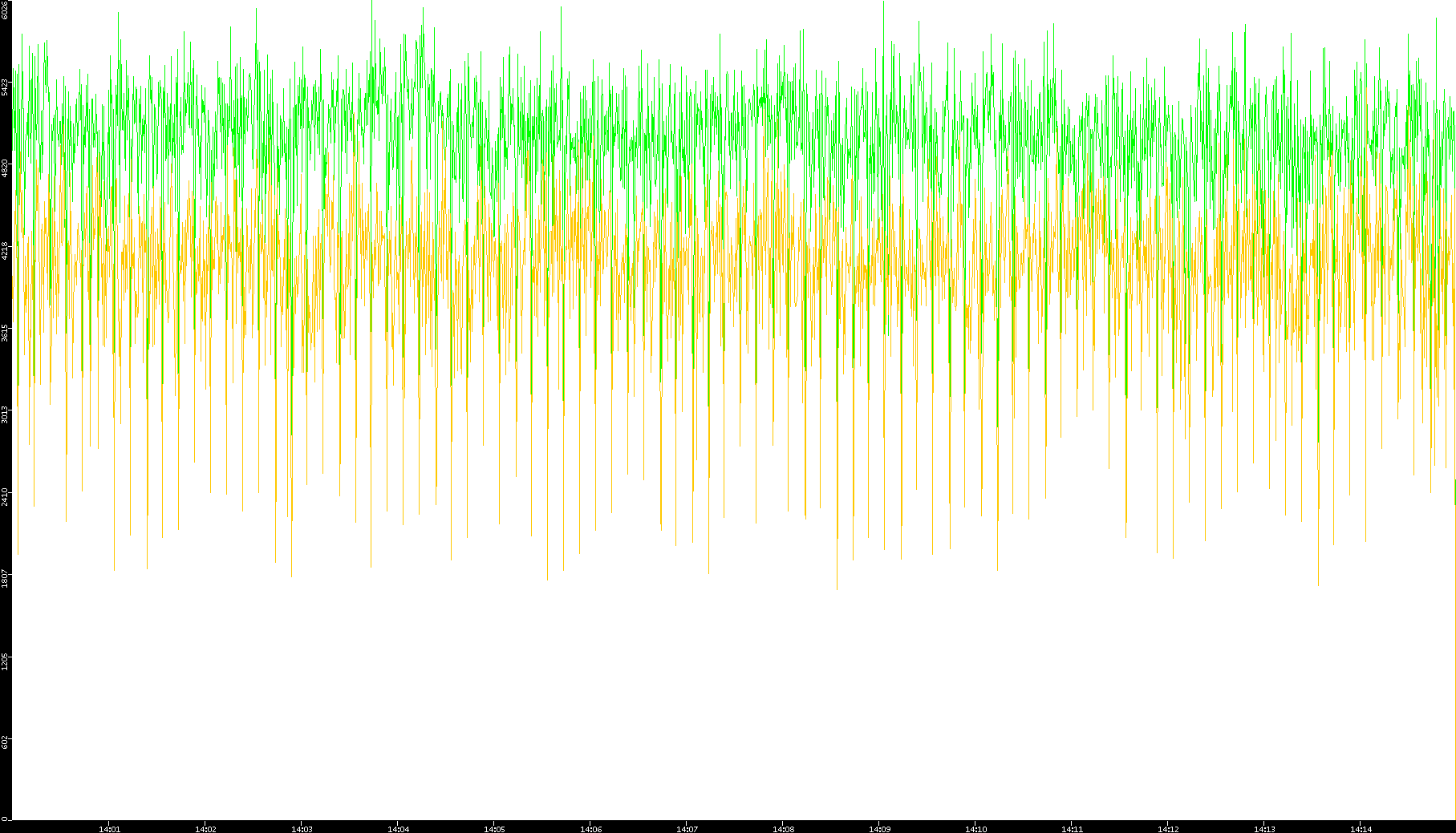The height and width of the screenshot is (833, 1456).
Task: Click the 14:05 time axis label
Action: (494, 829)
